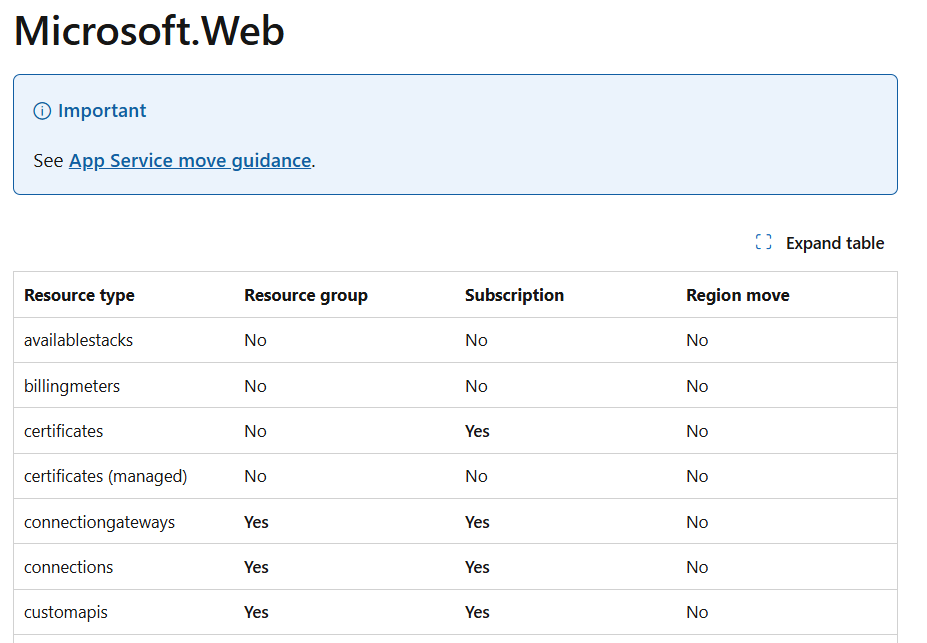Click Subscription Yes for connectiongateways row
The height and width of the screenshot is (643, 927).
click(477, 522)
